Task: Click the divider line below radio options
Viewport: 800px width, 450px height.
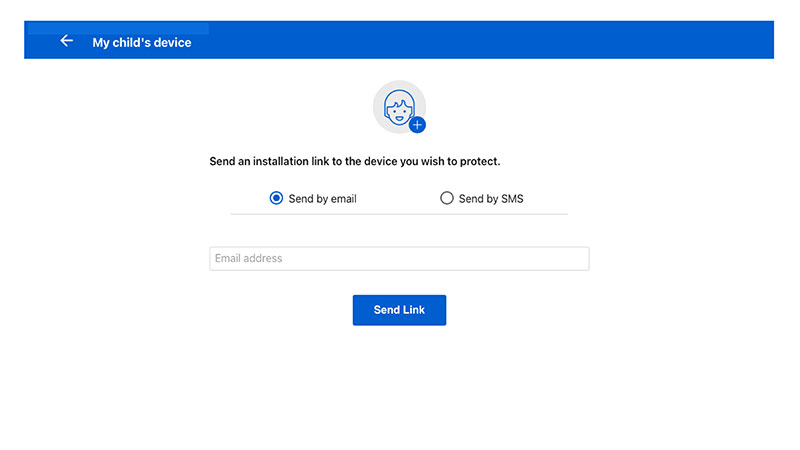Action: [x=399, y=214]
